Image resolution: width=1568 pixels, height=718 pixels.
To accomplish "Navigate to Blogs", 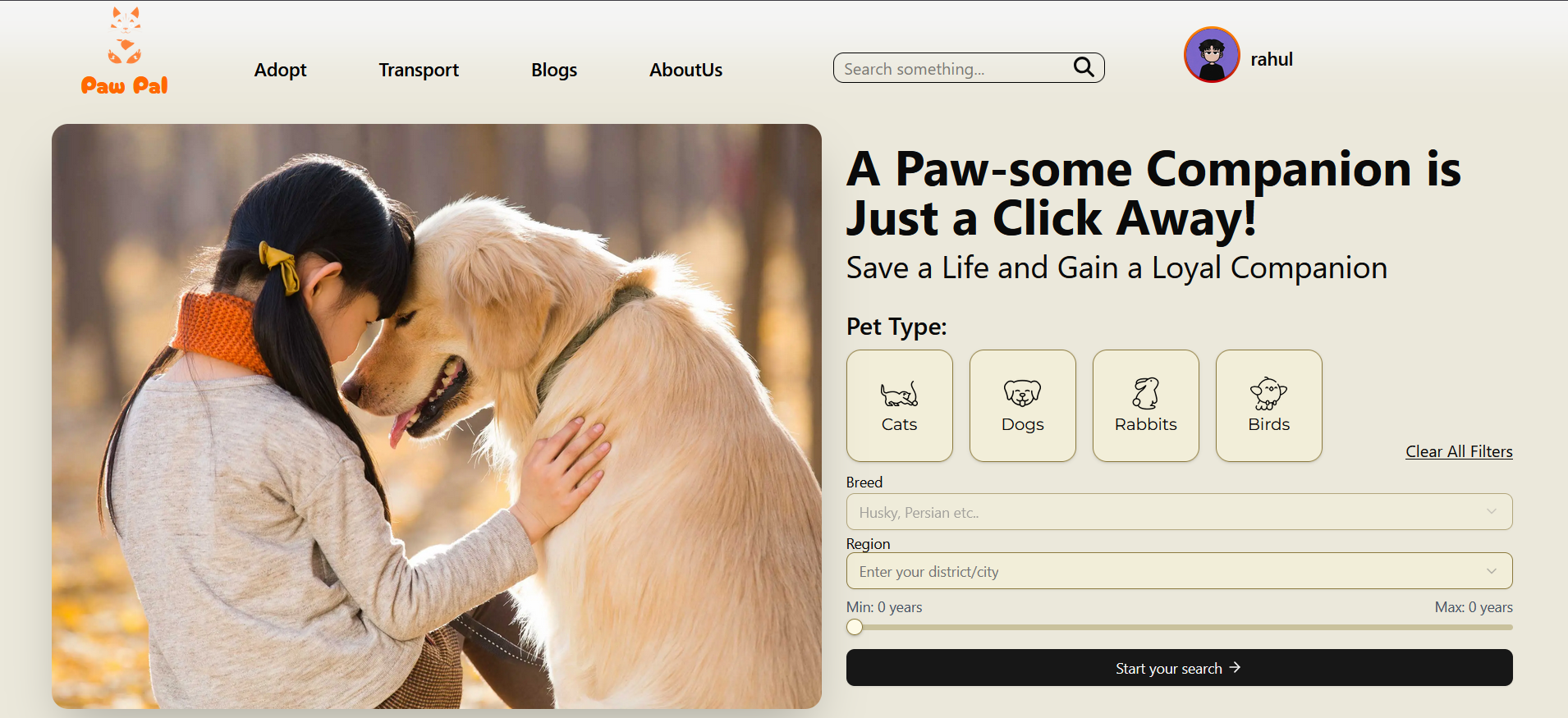I will click(554, 70).
